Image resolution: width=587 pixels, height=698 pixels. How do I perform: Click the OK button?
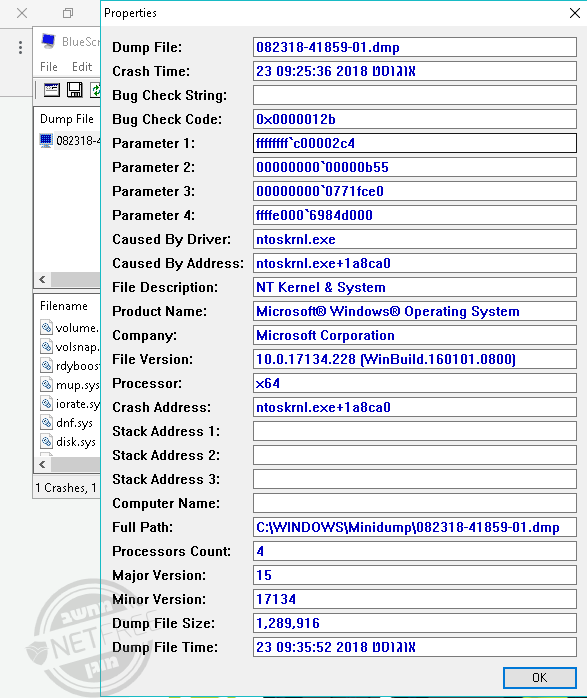(x=539, y=677)
